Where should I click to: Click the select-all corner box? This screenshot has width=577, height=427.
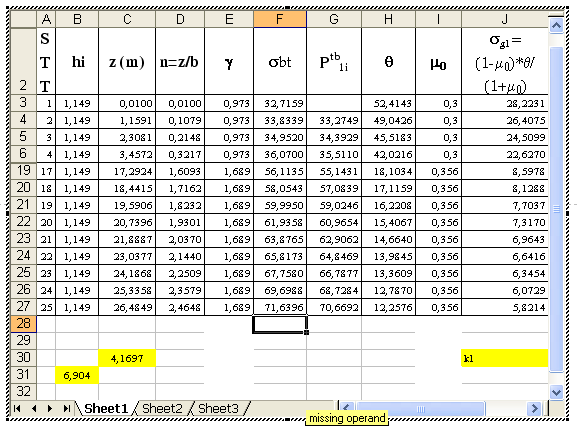pos(23,19)
